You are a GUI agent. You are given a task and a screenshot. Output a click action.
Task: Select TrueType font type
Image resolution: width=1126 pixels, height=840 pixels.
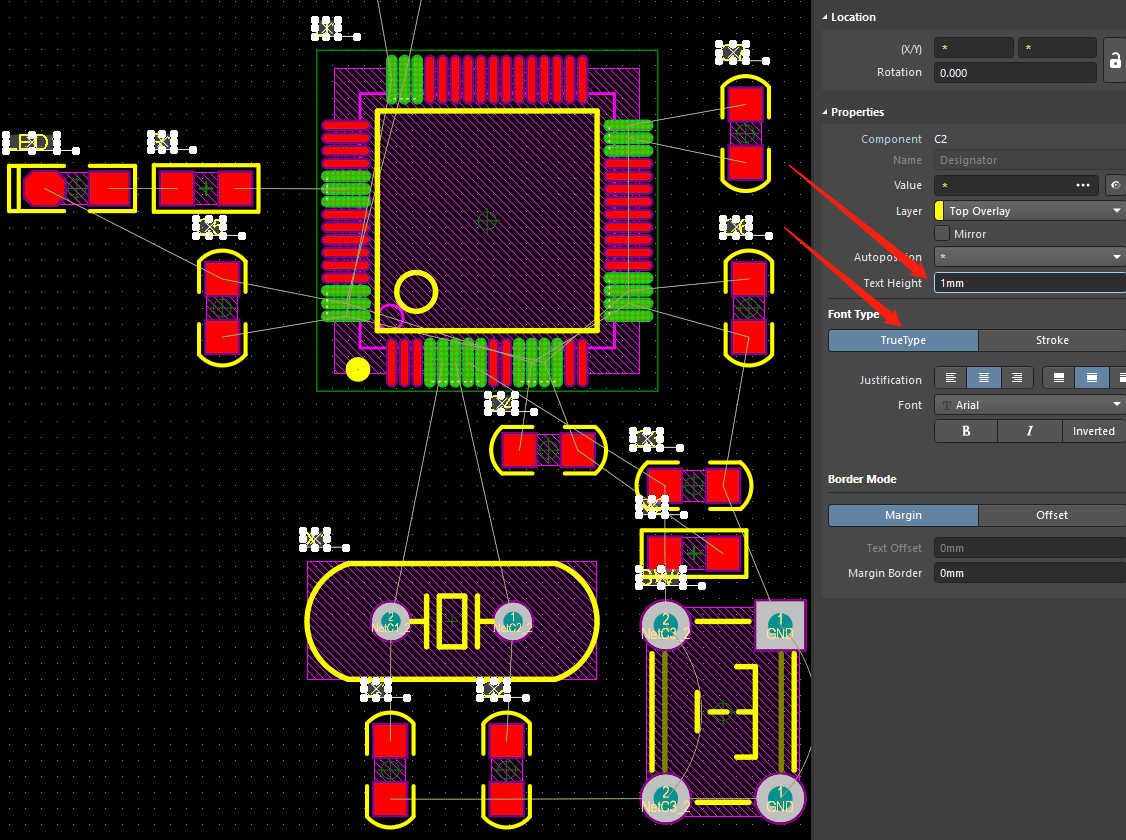click(x=903, y=340)
